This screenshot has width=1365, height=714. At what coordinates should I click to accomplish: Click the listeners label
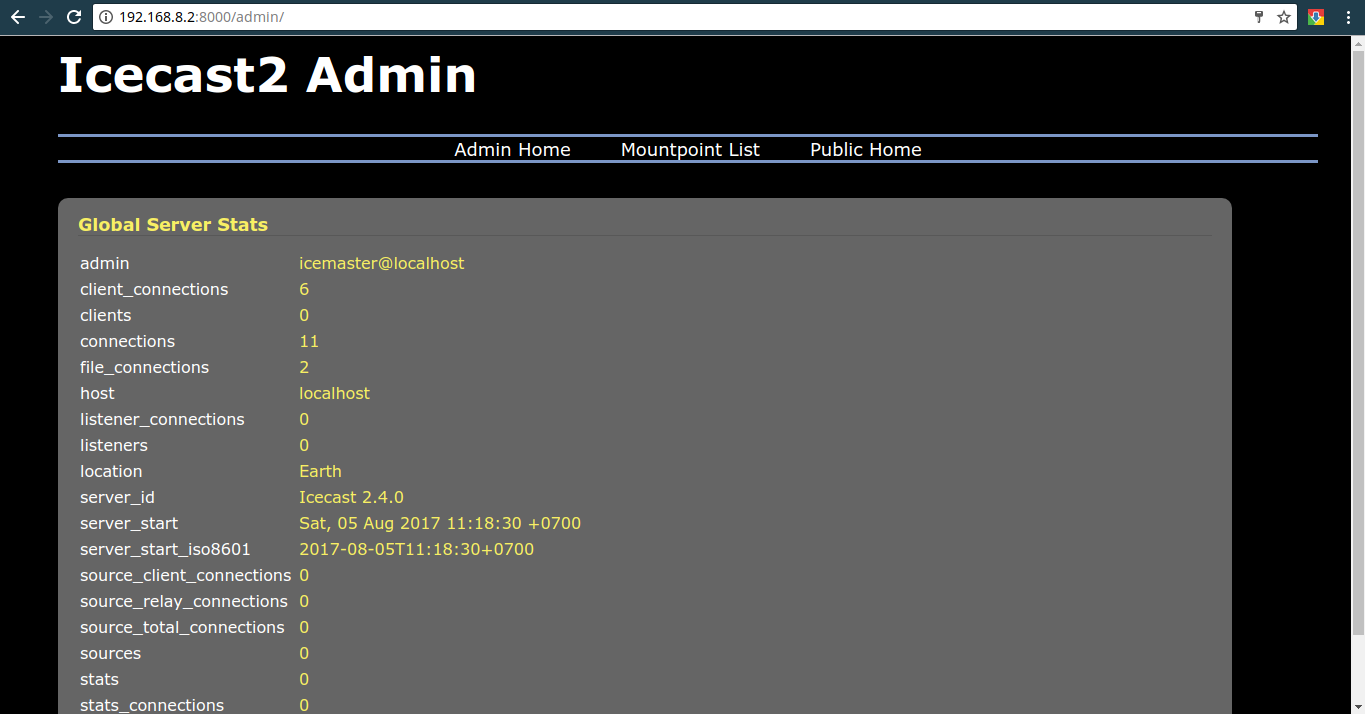pyautogui.click(x=114, y=446)
